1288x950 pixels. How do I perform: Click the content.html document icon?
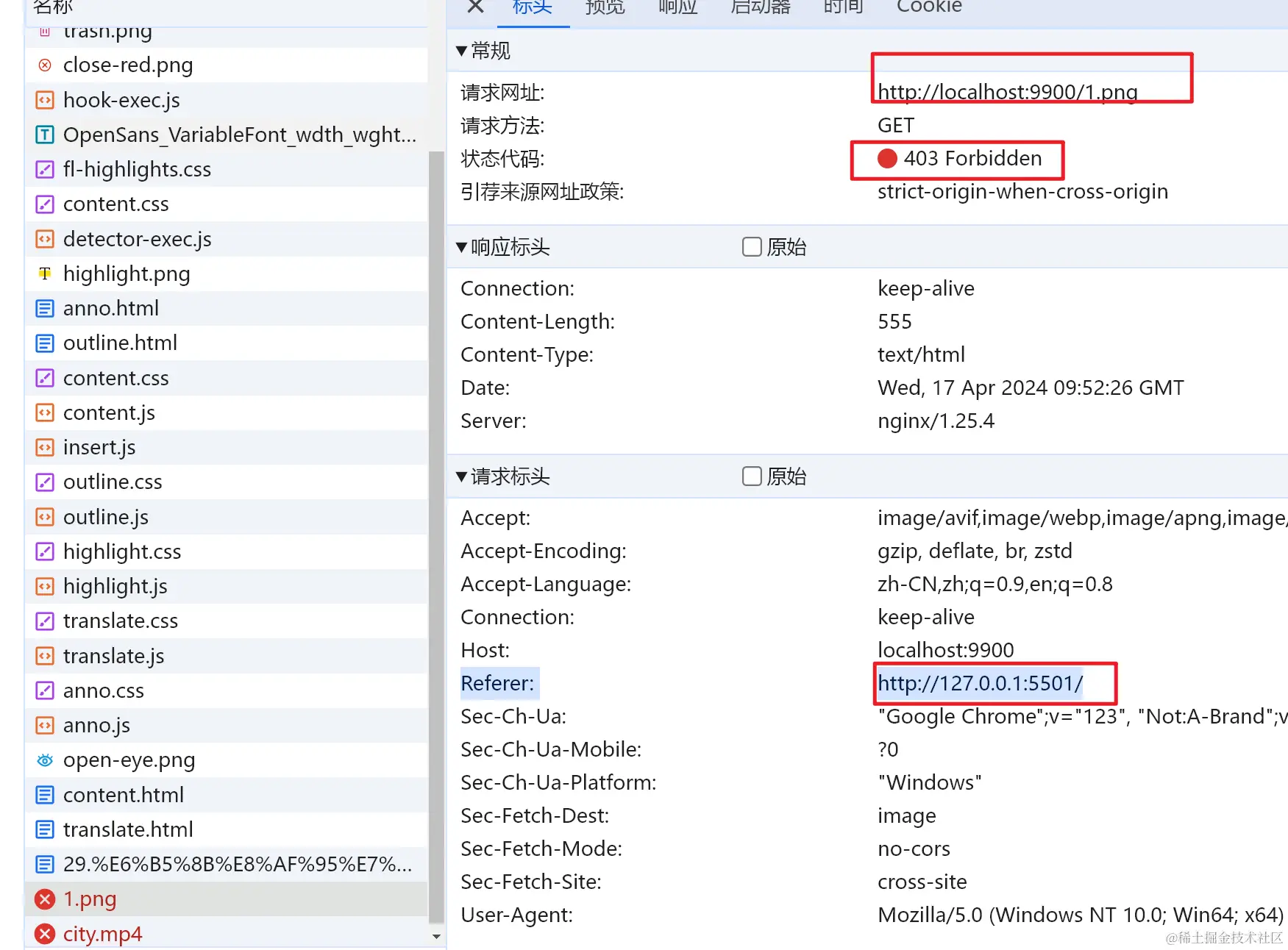[45, 795]
